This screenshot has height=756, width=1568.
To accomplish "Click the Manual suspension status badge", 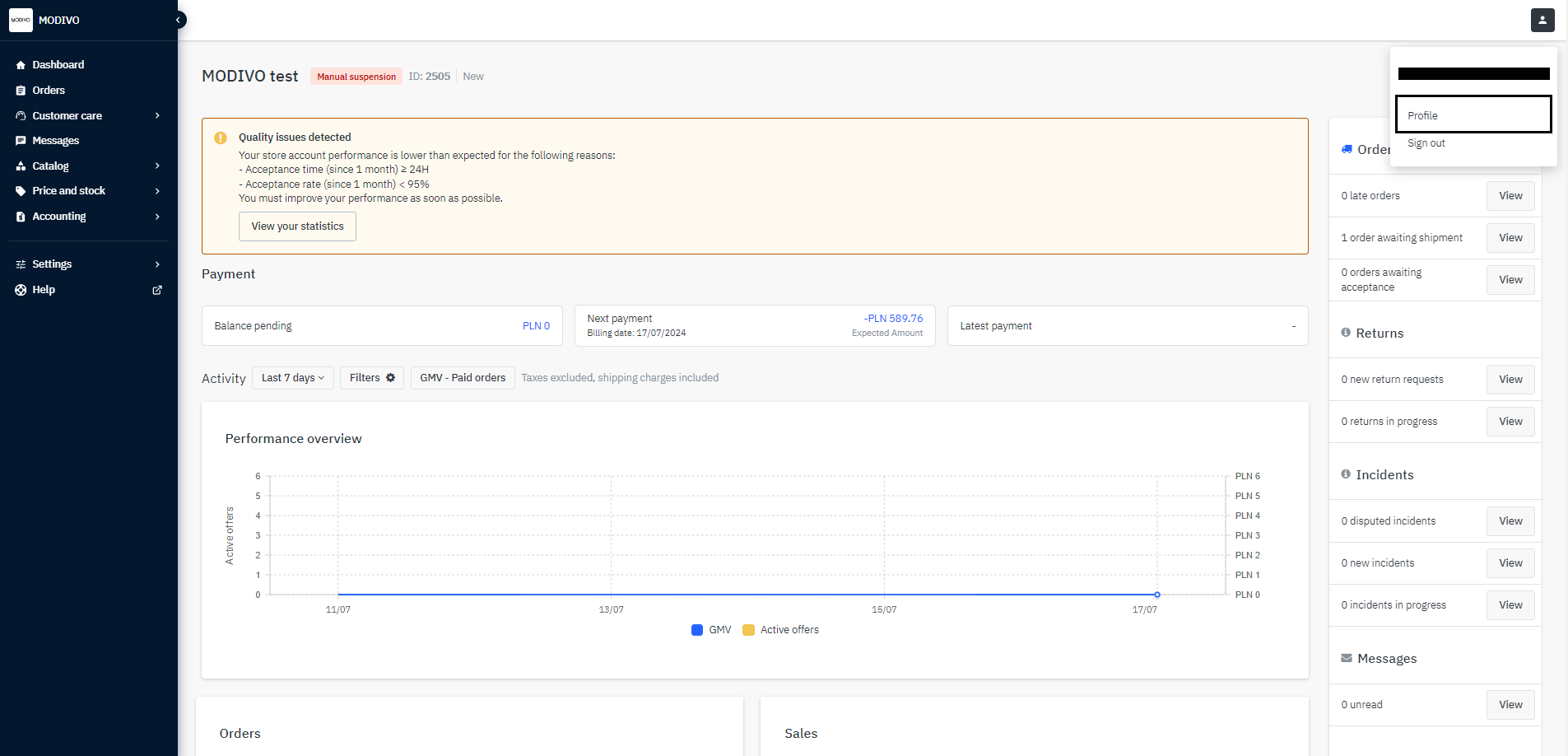I will pyautogui.click(x=356, y=77).
